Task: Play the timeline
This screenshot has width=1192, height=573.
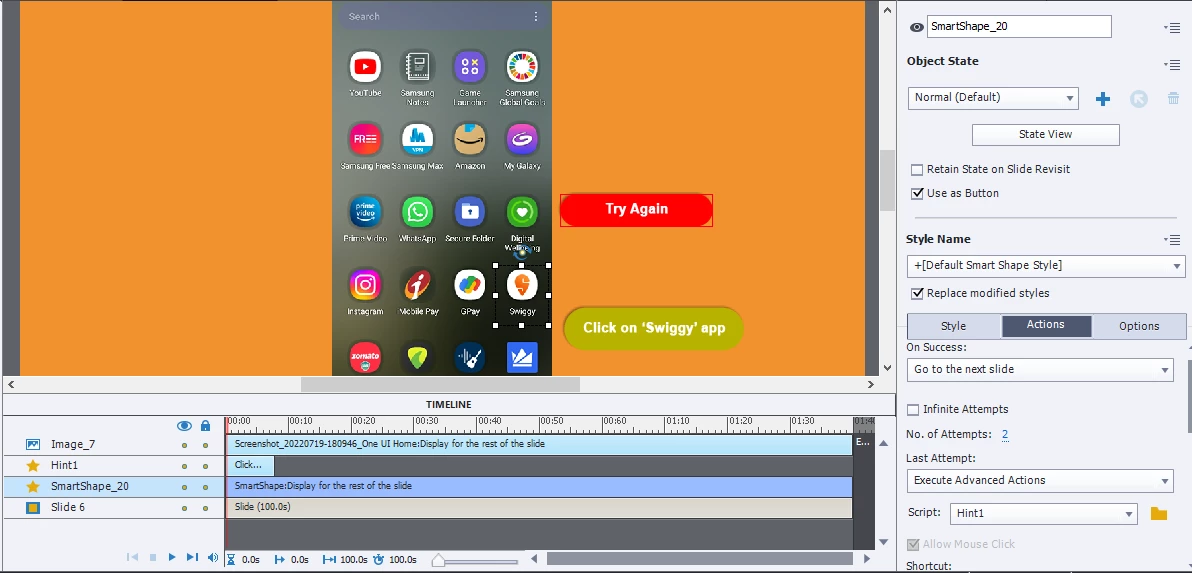Action: tap(172, 557)
